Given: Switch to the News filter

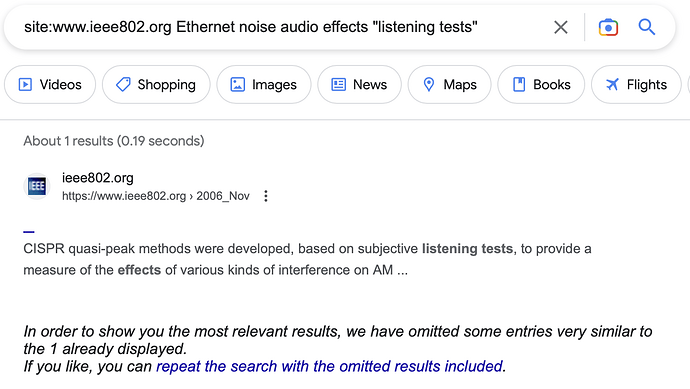Looking at the screenshot, I should pos(359,84).
